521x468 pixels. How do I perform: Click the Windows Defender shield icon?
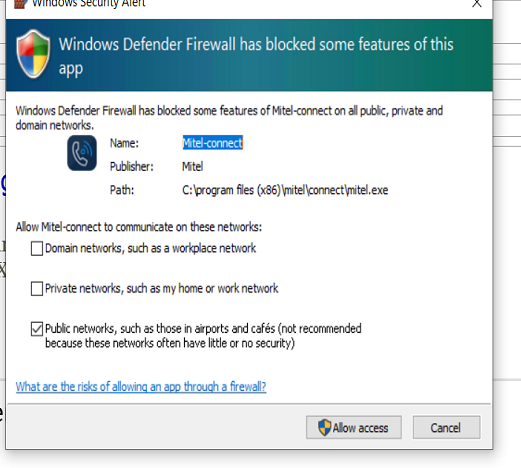[x=33, y=54]
